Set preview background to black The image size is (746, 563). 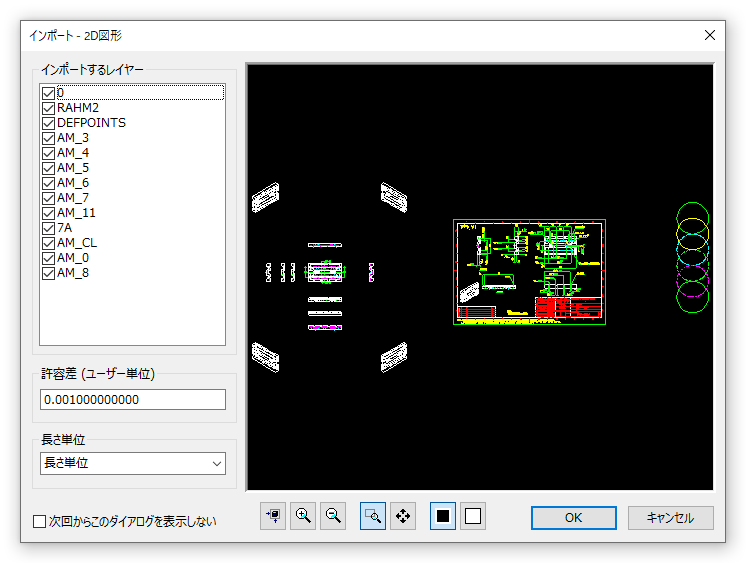(443, 516)
